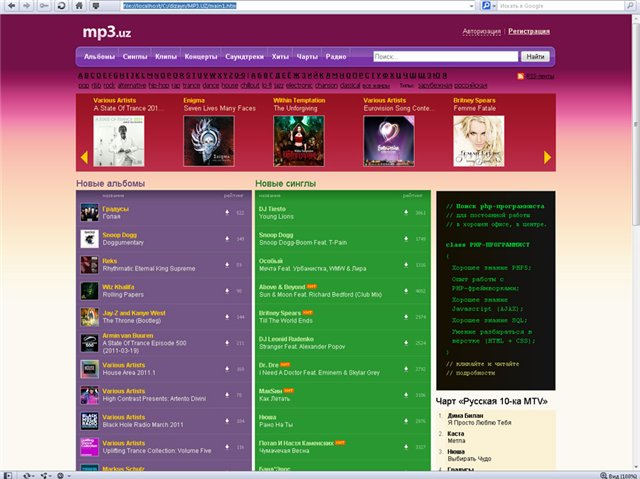Download Jay-Z and Kanye West The Throne
The width and height of the screenshot is (640, 479).
(227, 317)
